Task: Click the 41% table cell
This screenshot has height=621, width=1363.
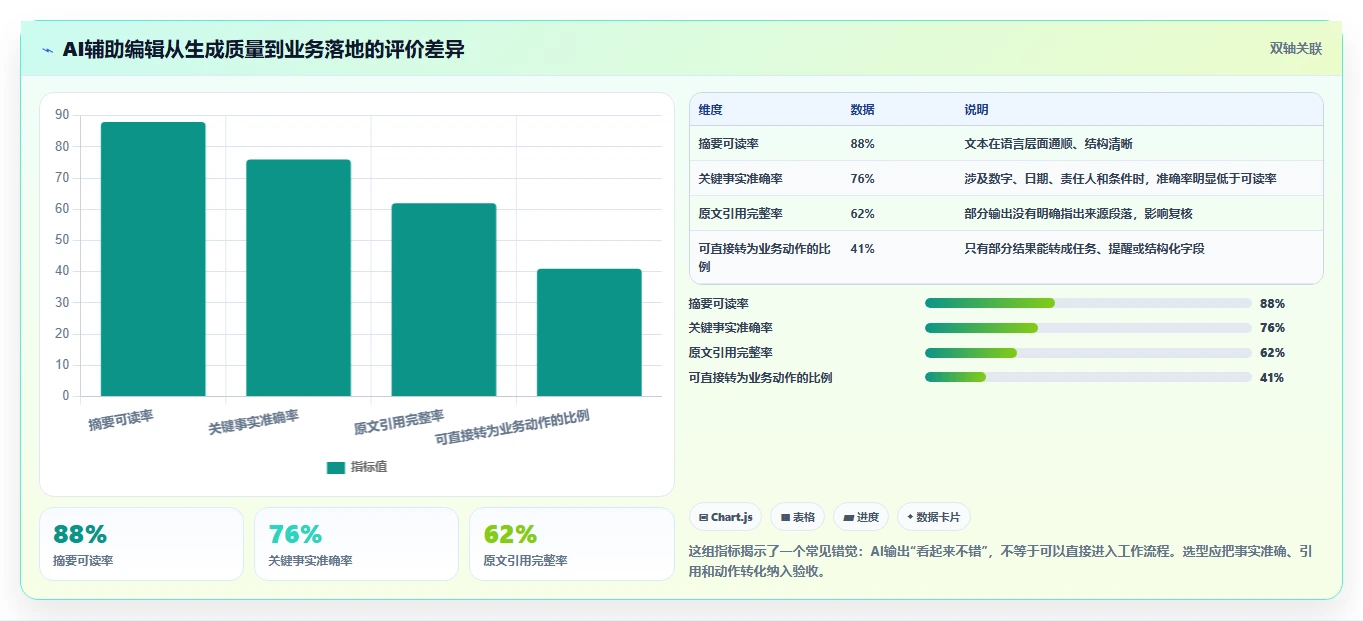Action: 863,249
